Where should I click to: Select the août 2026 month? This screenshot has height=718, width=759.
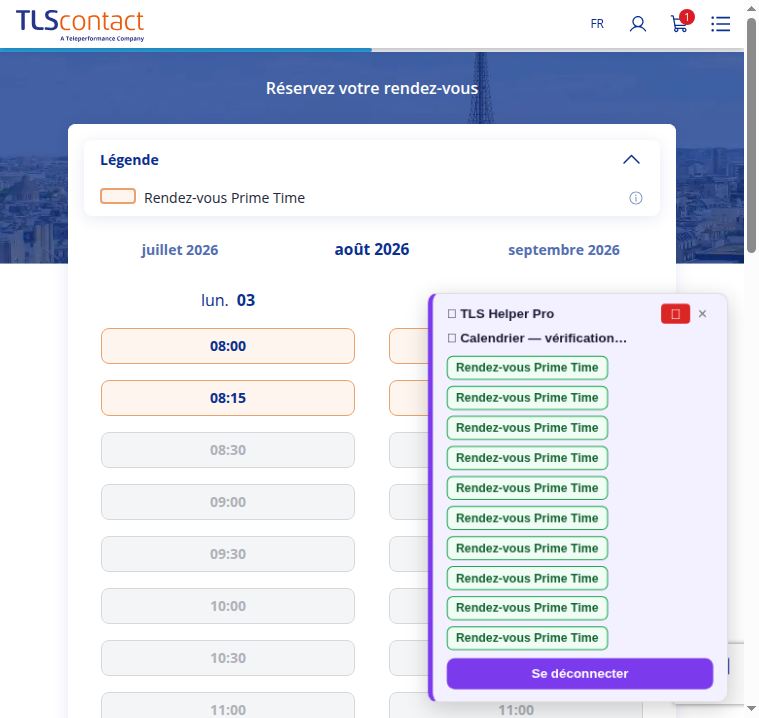click(372, 249)
